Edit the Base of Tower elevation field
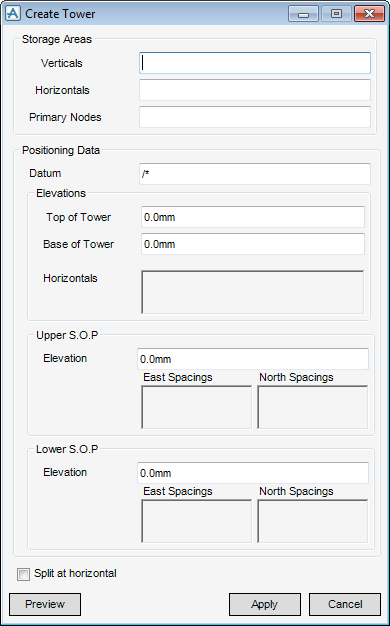The width and height of the screenshot is (390, 626). tap(253, 244)
